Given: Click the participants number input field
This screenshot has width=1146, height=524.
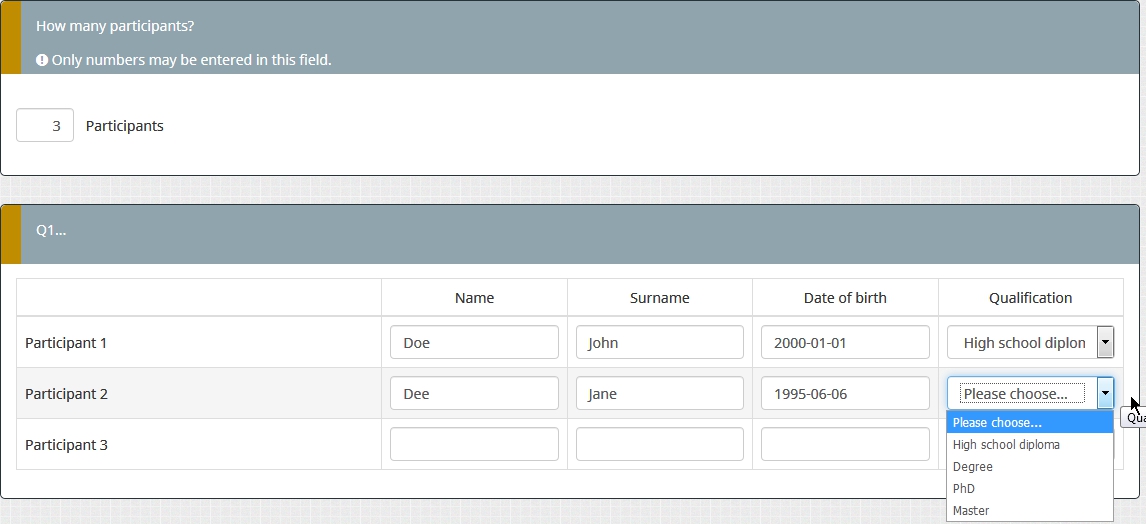Looking at the screenshot, I should (45, 126).
